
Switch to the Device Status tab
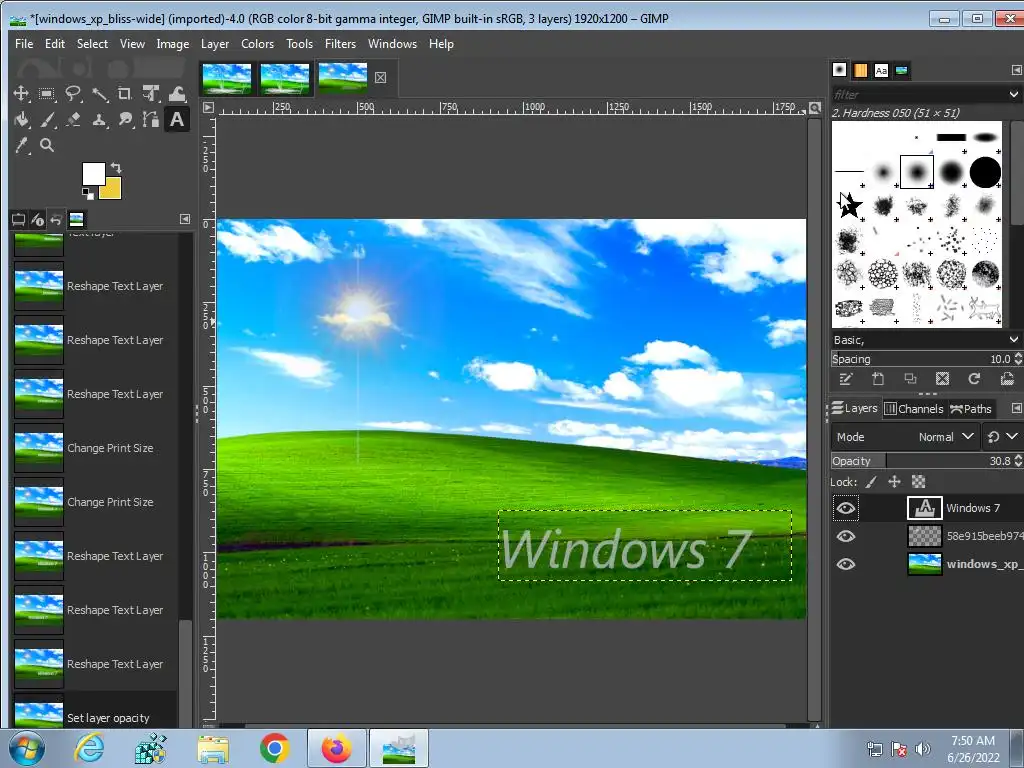[x=37, y=219]
